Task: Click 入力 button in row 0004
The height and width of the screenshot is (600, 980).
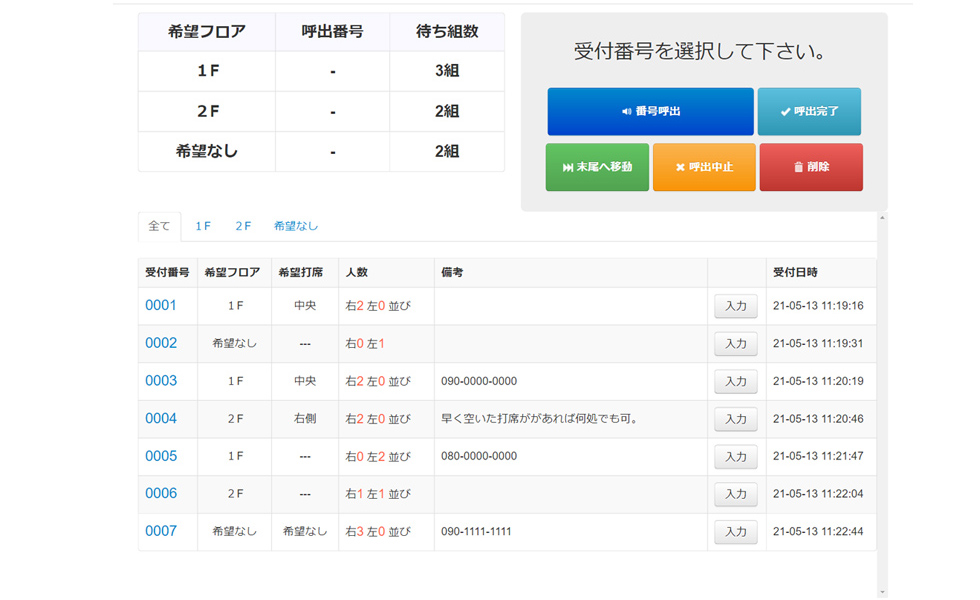Action: pyautogui.click(x=736, y=419)
